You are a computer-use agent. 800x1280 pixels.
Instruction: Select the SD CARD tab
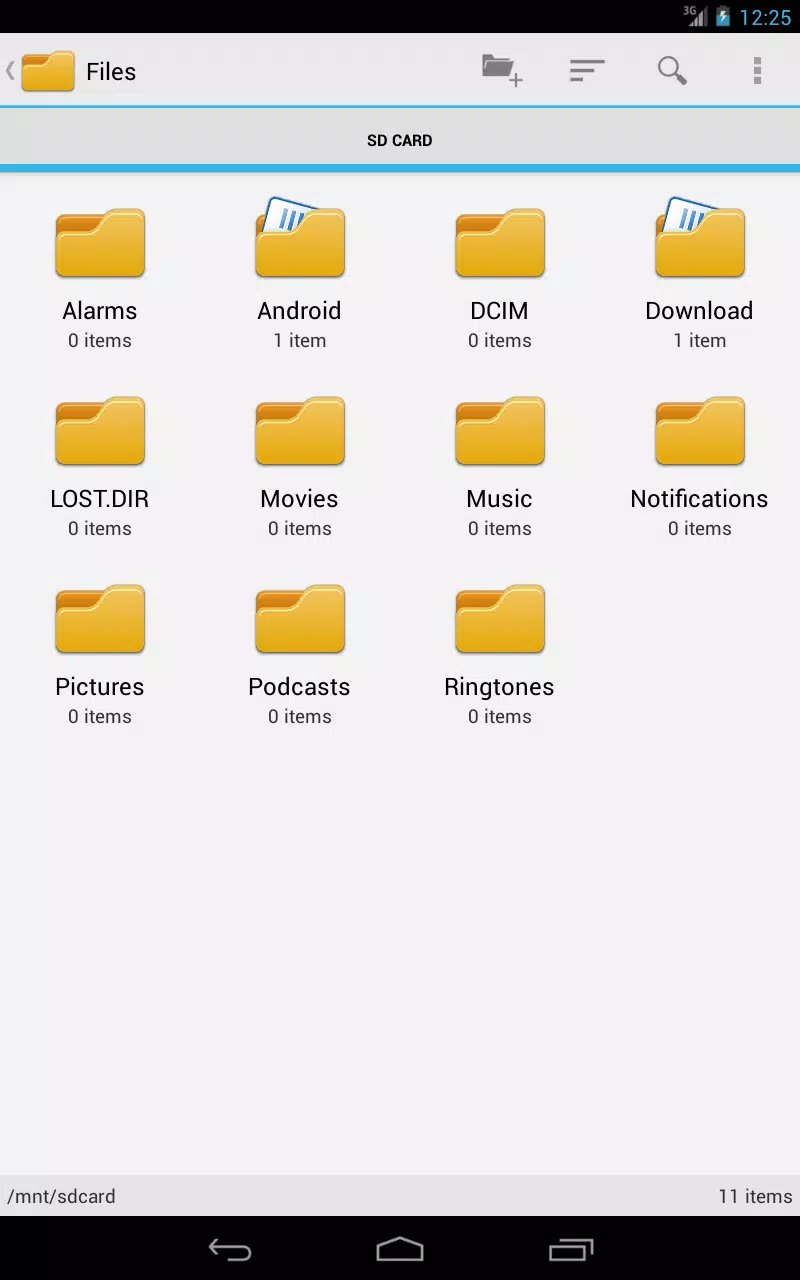pyautogui.click(x=400, y=140)
